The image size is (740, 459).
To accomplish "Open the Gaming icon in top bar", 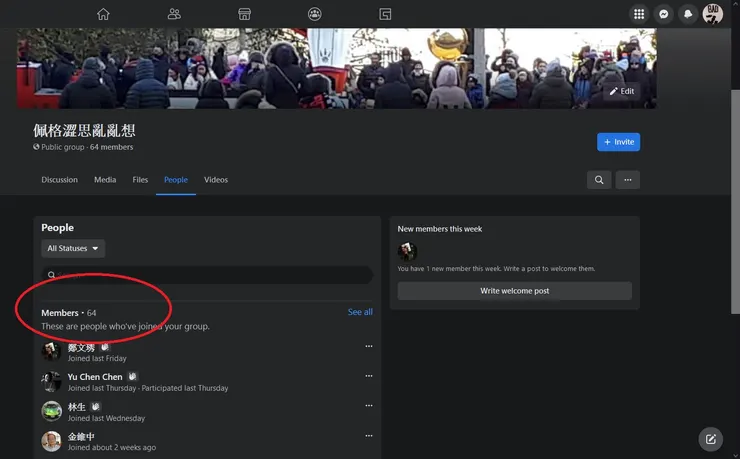I will point(385,14).
